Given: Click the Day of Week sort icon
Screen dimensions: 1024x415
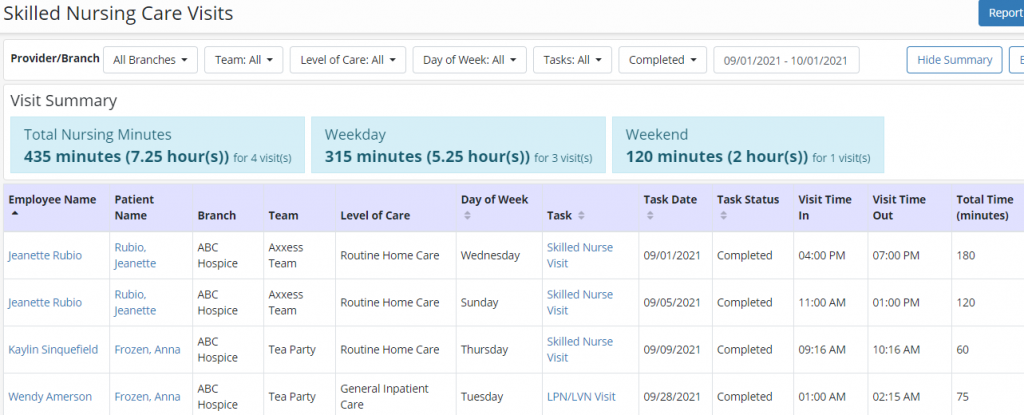Looking at the screenshot, I should [467, 215].
